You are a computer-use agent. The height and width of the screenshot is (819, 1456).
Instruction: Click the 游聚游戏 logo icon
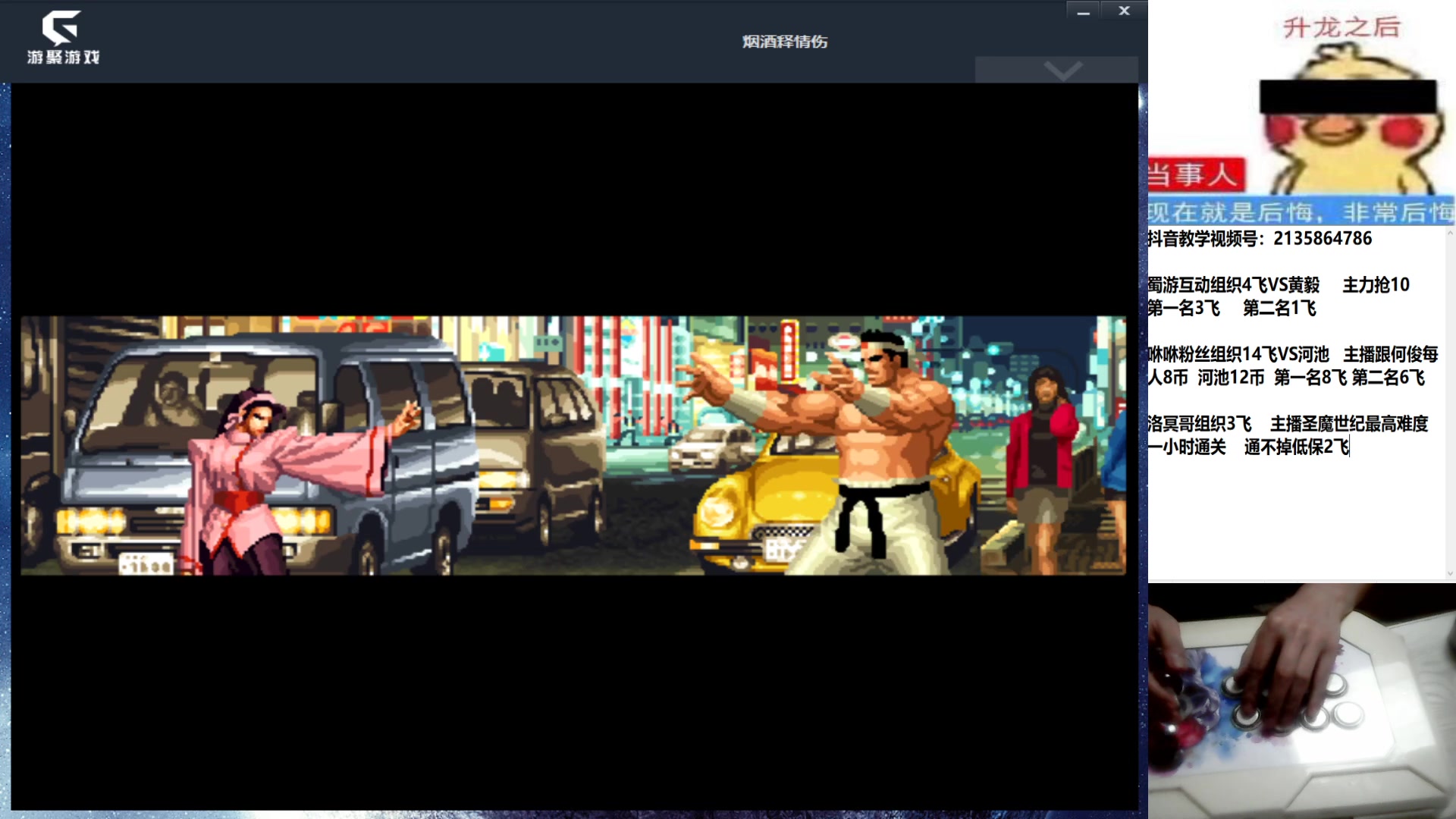point(63,37)
